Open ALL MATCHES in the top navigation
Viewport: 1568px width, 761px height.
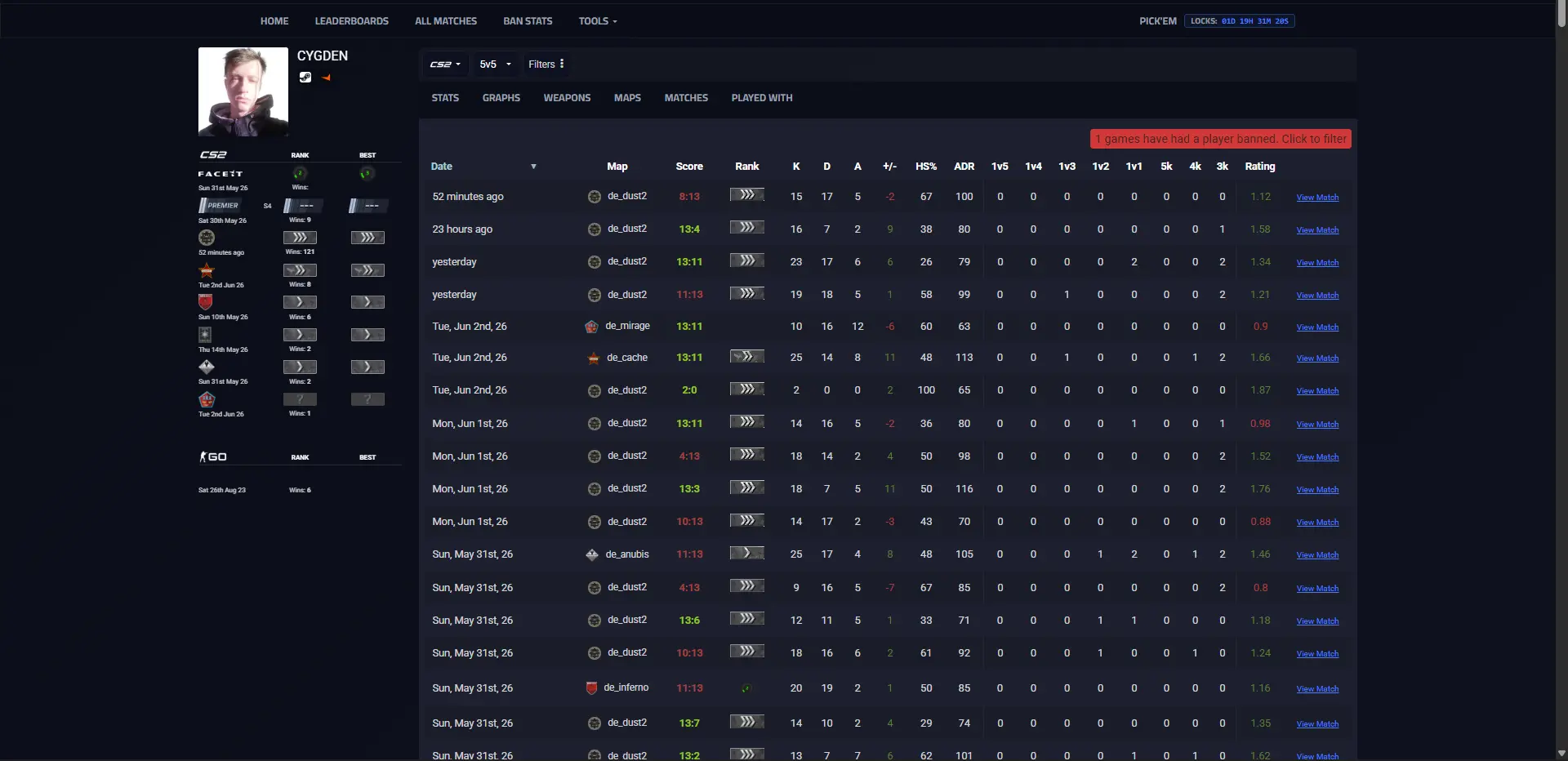pos(446,21)
